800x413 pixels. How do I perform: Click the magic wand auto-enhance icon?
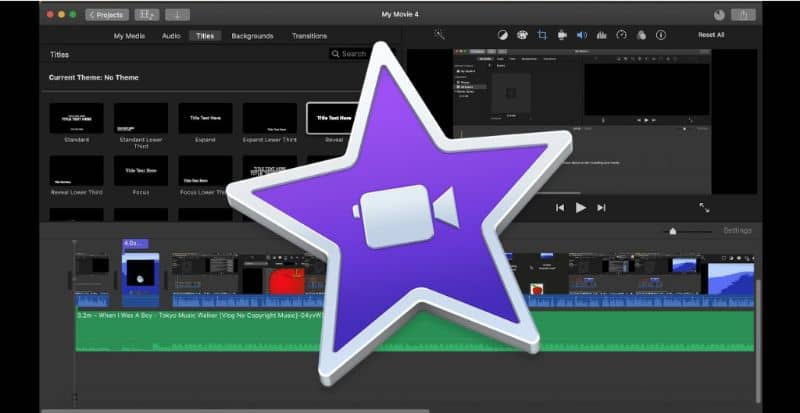pos(439,34)
